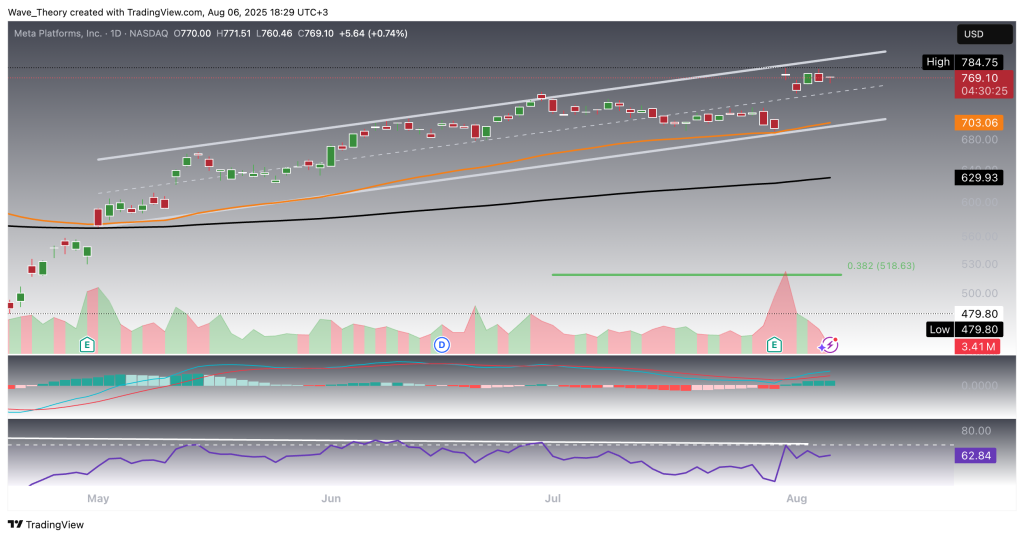Click the Low label on price scale
The width and height of the screenshot is (1024, 538).
(940, 329)
